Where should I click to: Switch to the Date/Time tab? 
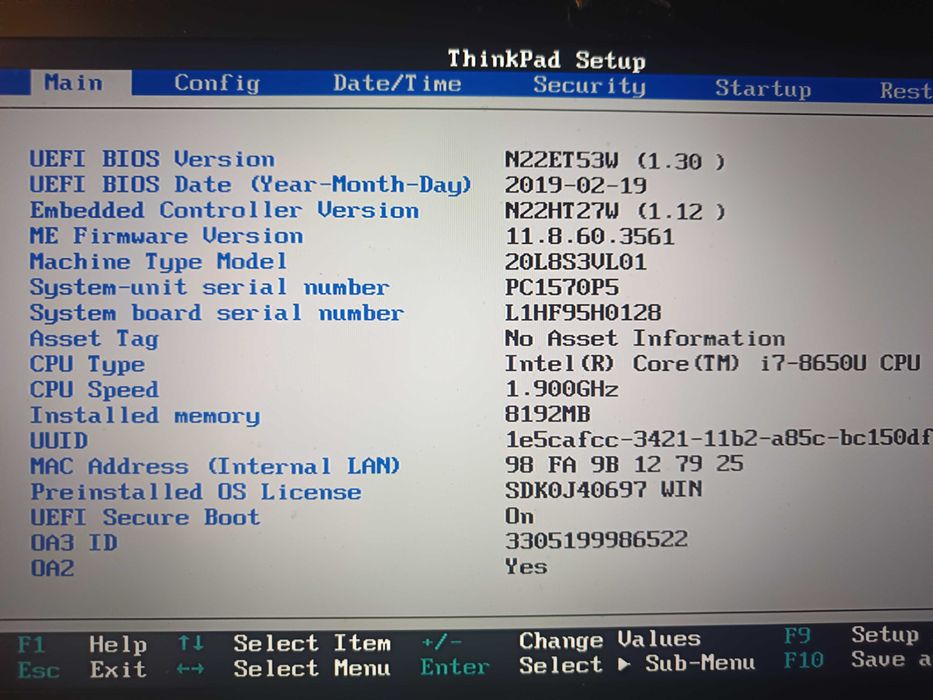tap(397, 83)
